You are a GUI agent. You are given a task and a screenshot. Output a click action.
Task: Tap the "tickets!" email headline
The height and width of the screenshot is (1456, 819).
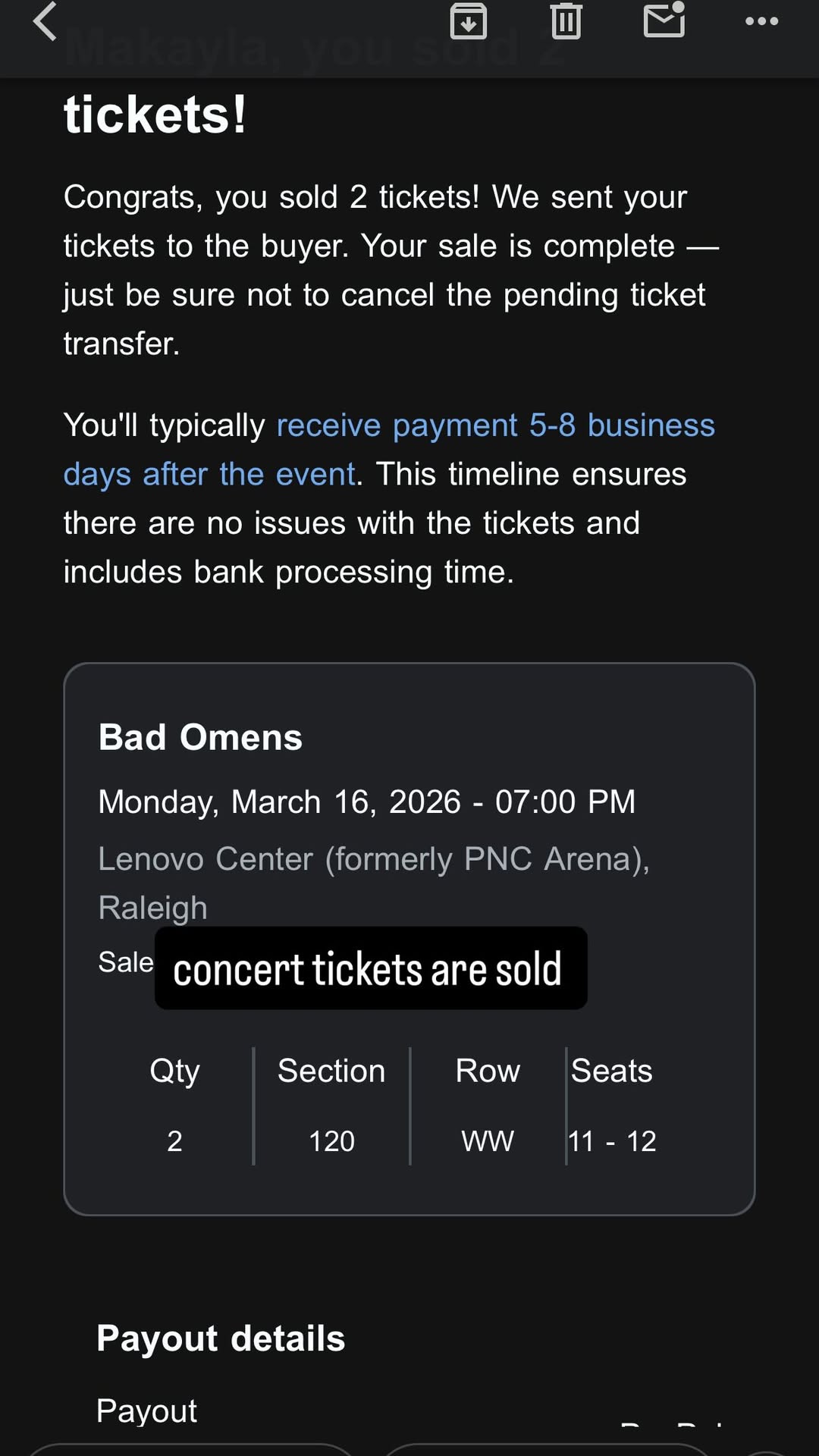(155, 115)
